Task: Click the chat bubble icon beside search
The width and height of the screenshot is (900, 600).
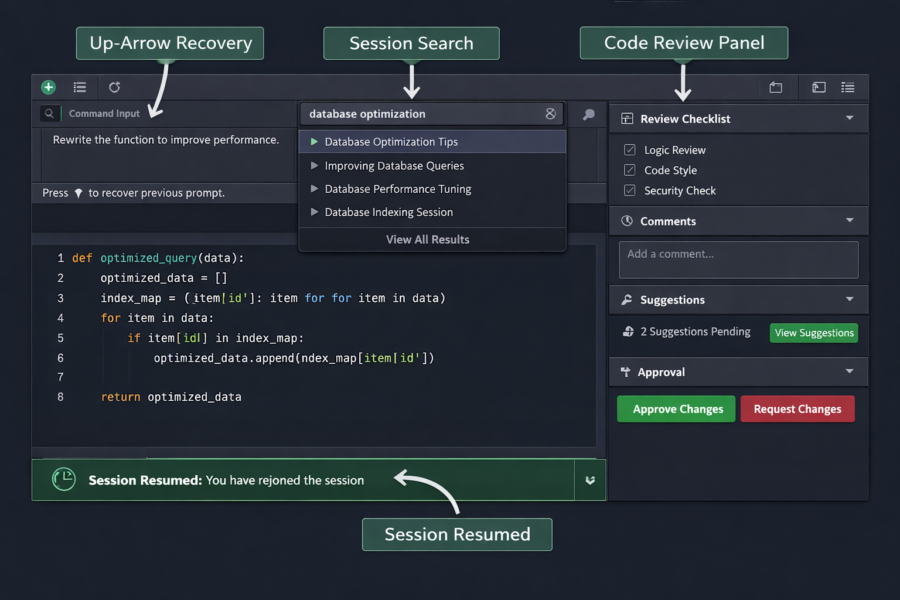Action: (588, 114)
